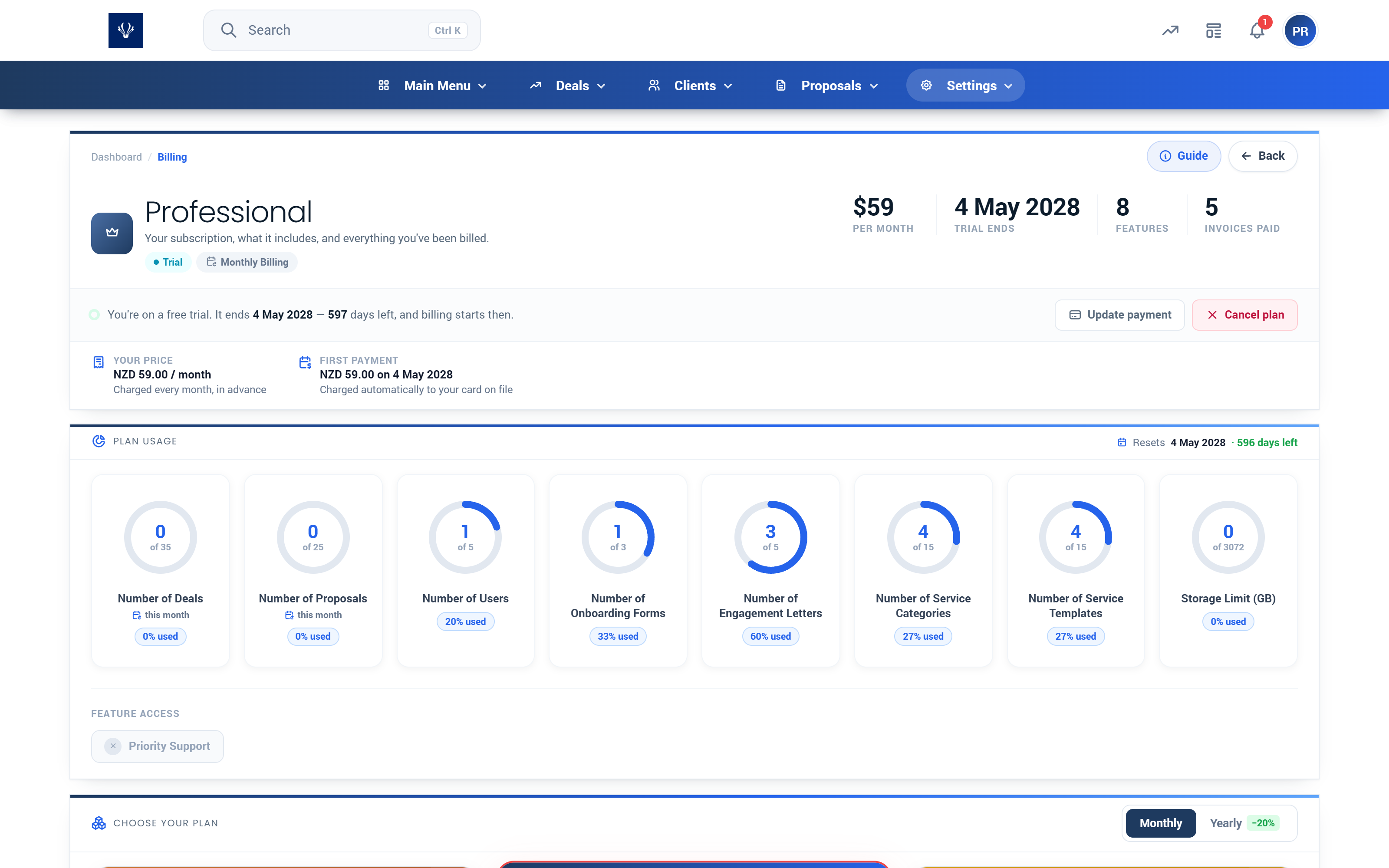Click the Settings gear icon

coord(926,85)
